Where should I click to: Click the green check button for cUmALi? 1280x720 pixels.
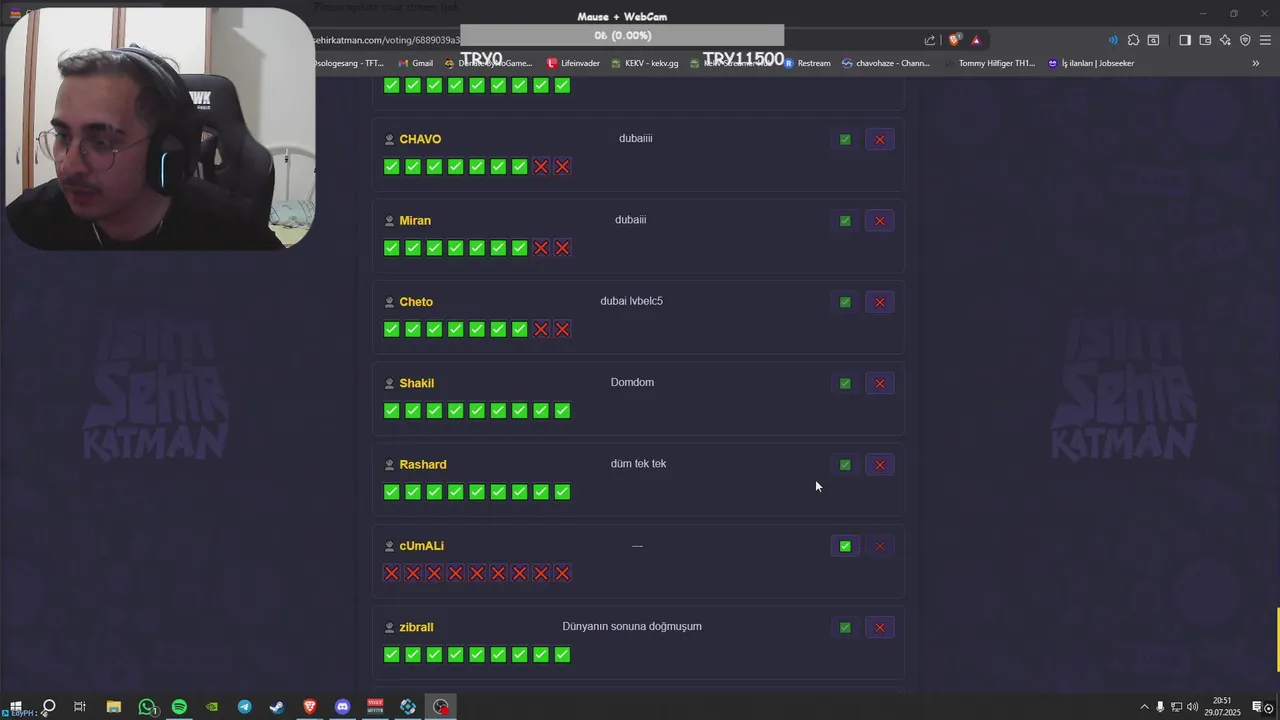coord(845,546)
